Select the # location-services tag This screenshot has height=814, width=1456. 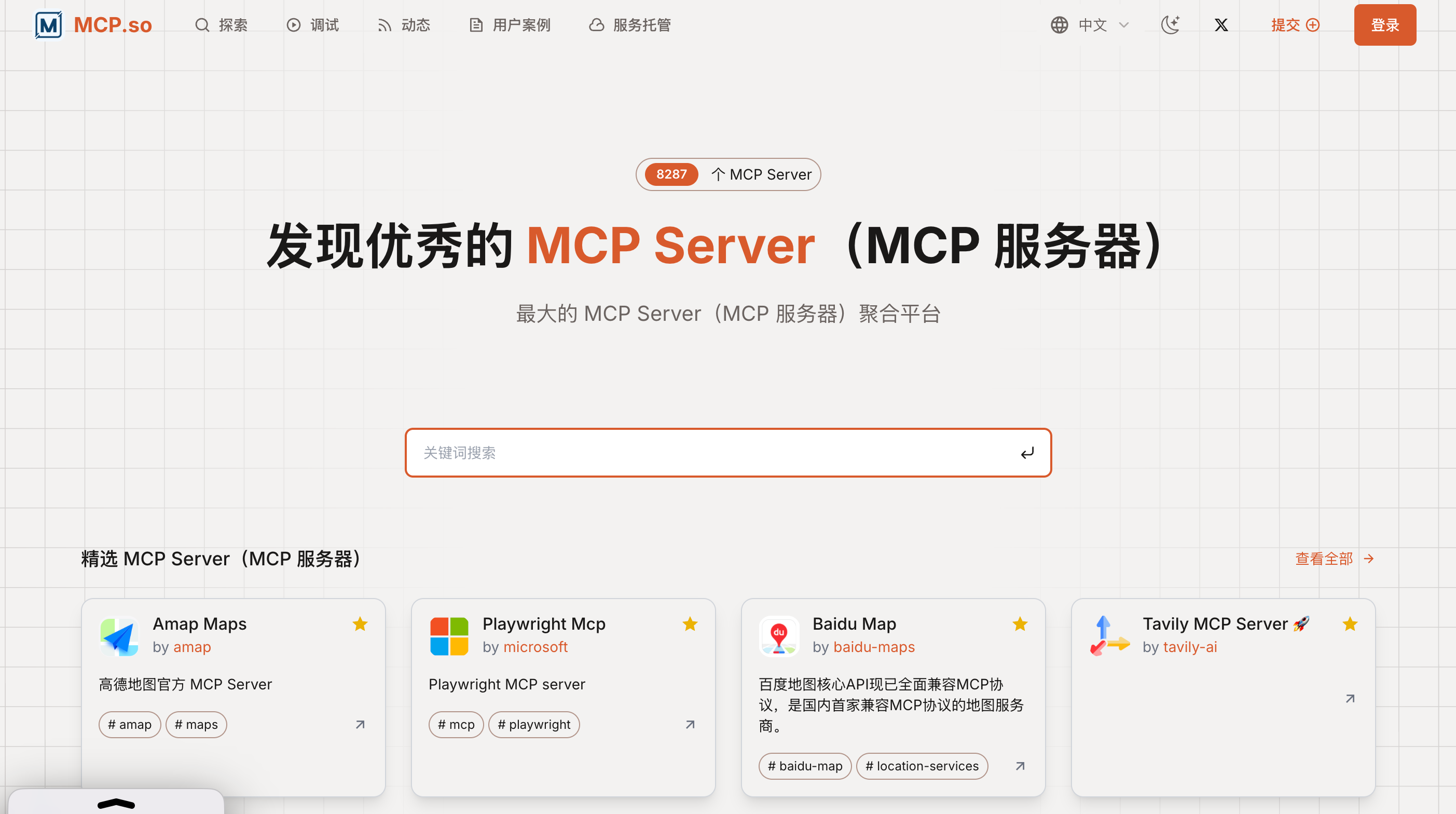tap(922, 766)
